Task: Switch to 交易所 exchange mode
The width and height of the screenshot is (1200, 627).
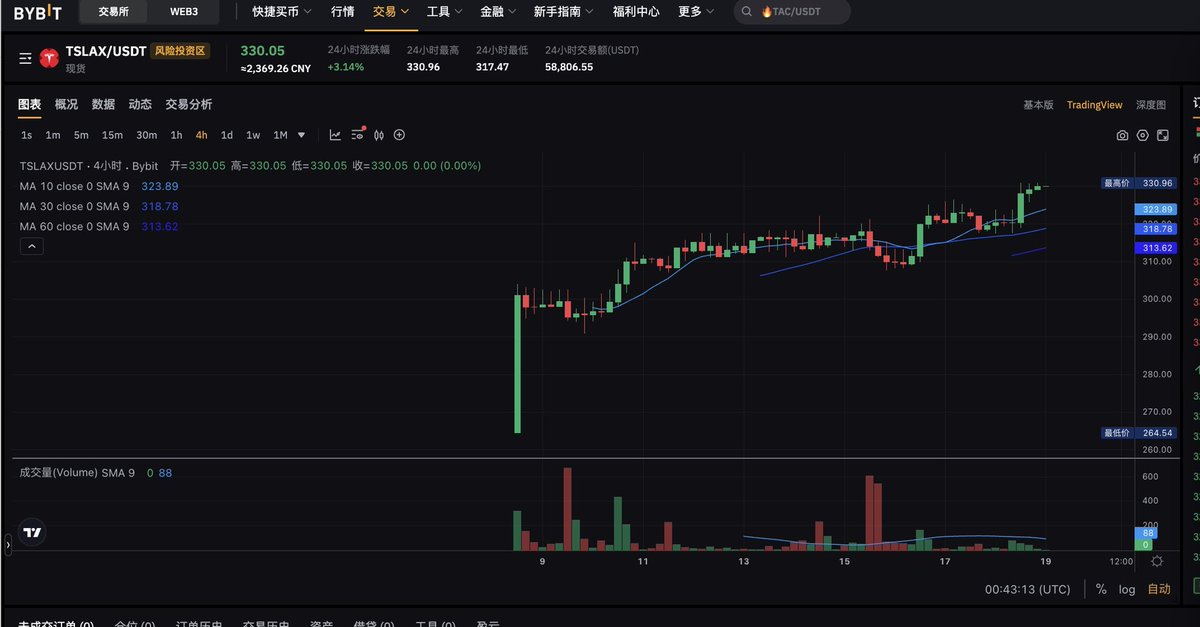Action: click(x=115, y=12)
